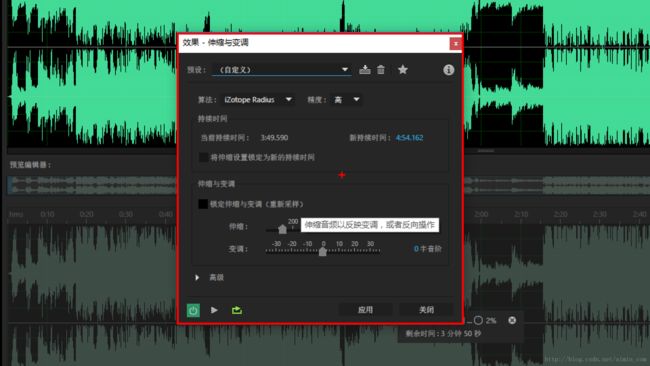Screen dimensions: 650x366
Task: Close the 伸缩与变调 effect window with X
Action: [456, 43]
